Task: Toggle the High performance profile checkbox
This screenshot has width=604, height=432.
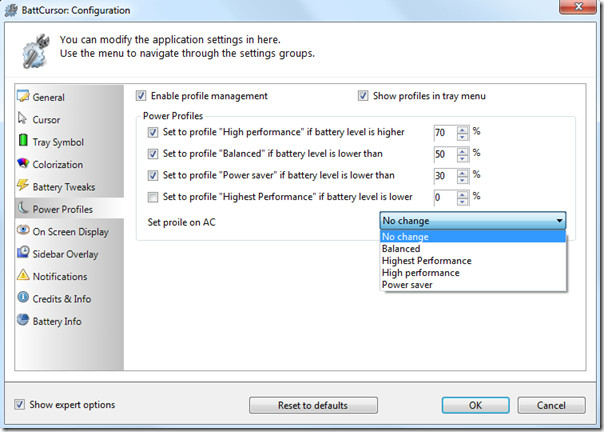Action: click(x=153, y=132)
